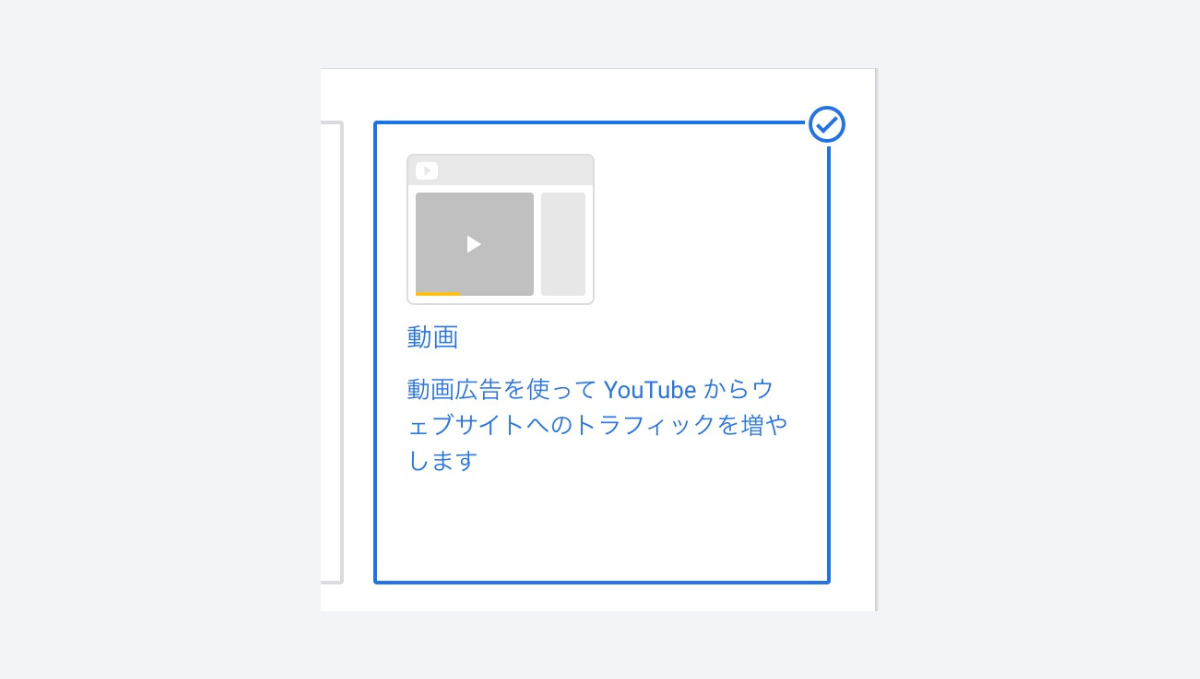Click the word YouTube in the description

tap(650, 389)
